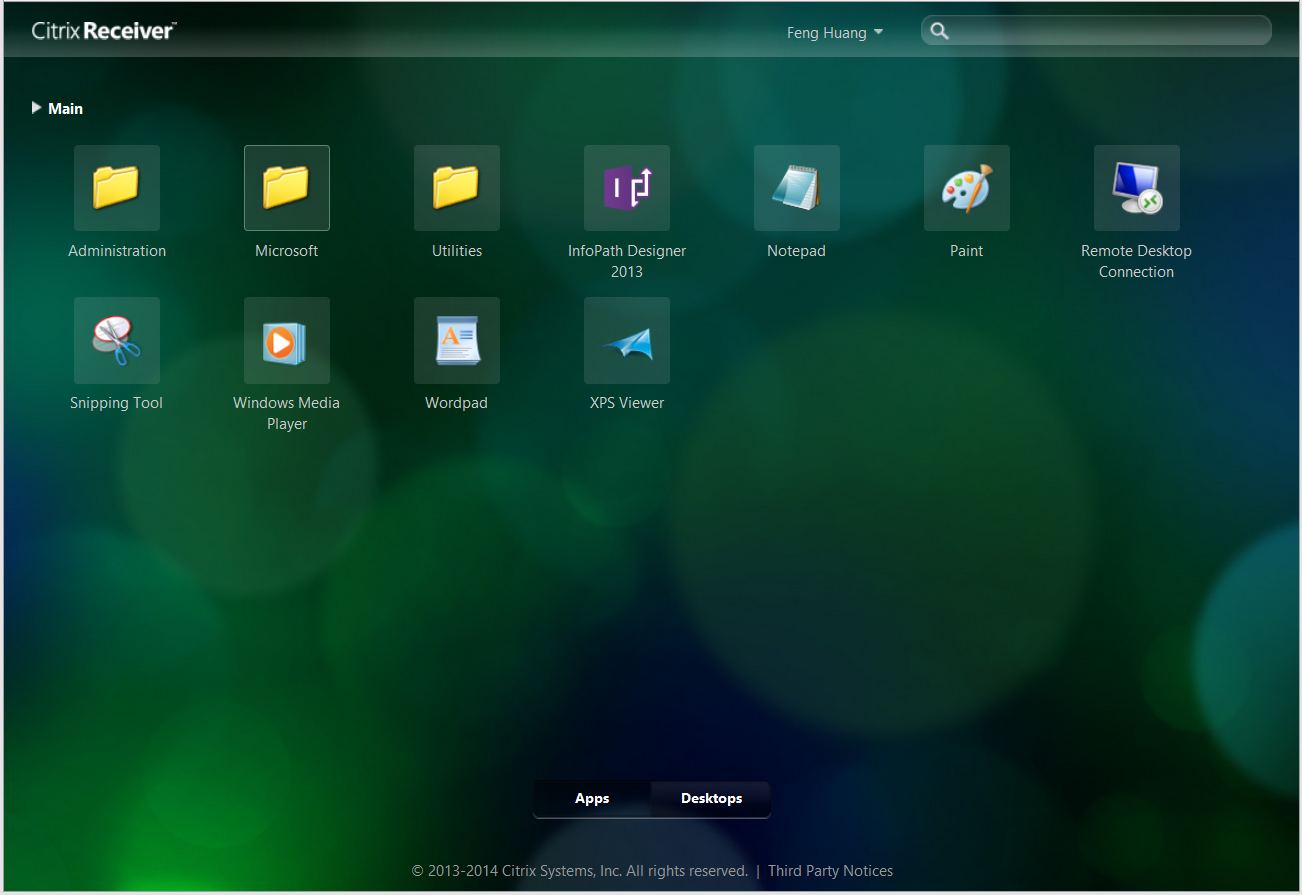Click inside the search field
This screenshot has width=1302, height=895.
1108,31
